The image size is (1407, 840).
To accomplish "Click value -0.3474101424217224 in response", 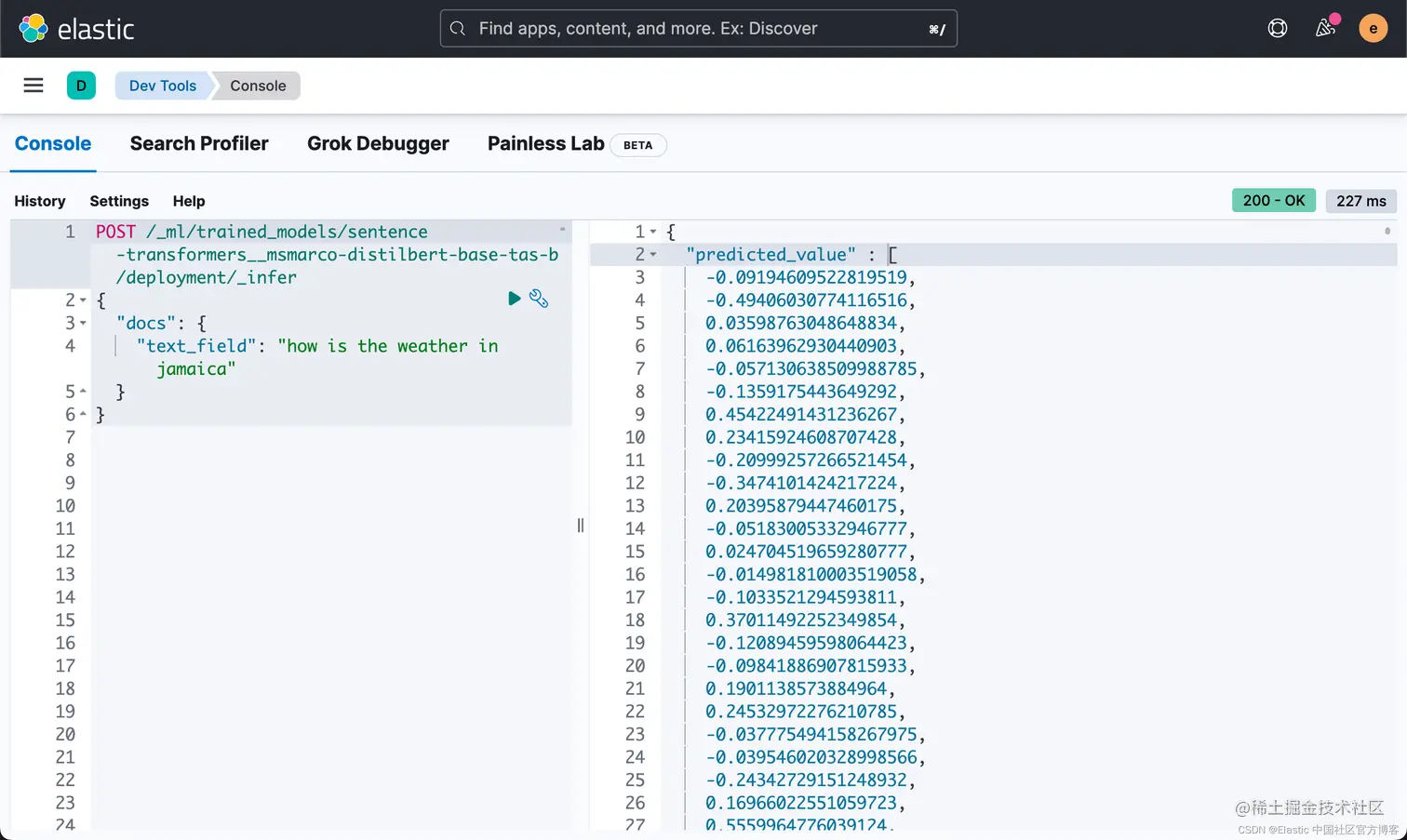I will click(x=801, y=483).
